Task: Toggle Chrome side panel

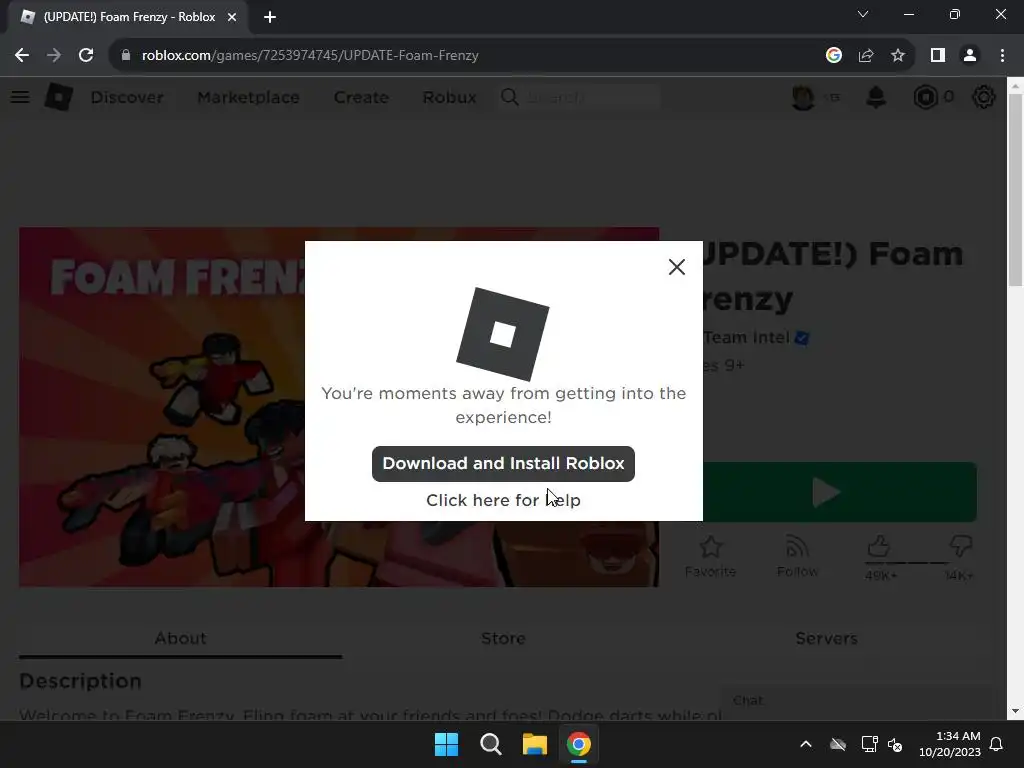Action: pos(938,56)
